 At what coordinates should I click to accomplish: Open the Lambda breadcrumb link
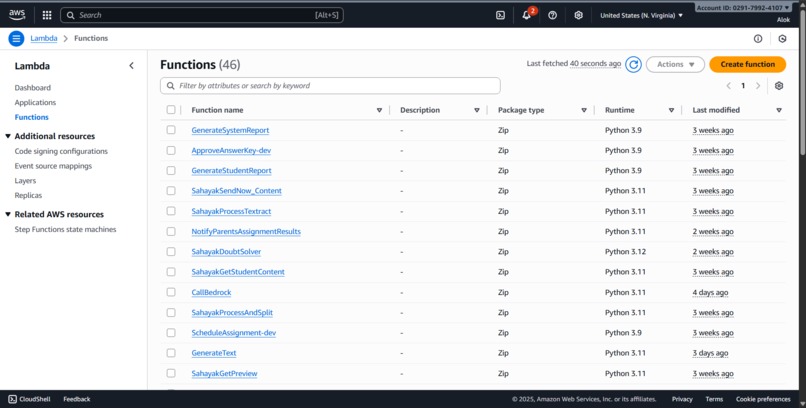[44, 38]
